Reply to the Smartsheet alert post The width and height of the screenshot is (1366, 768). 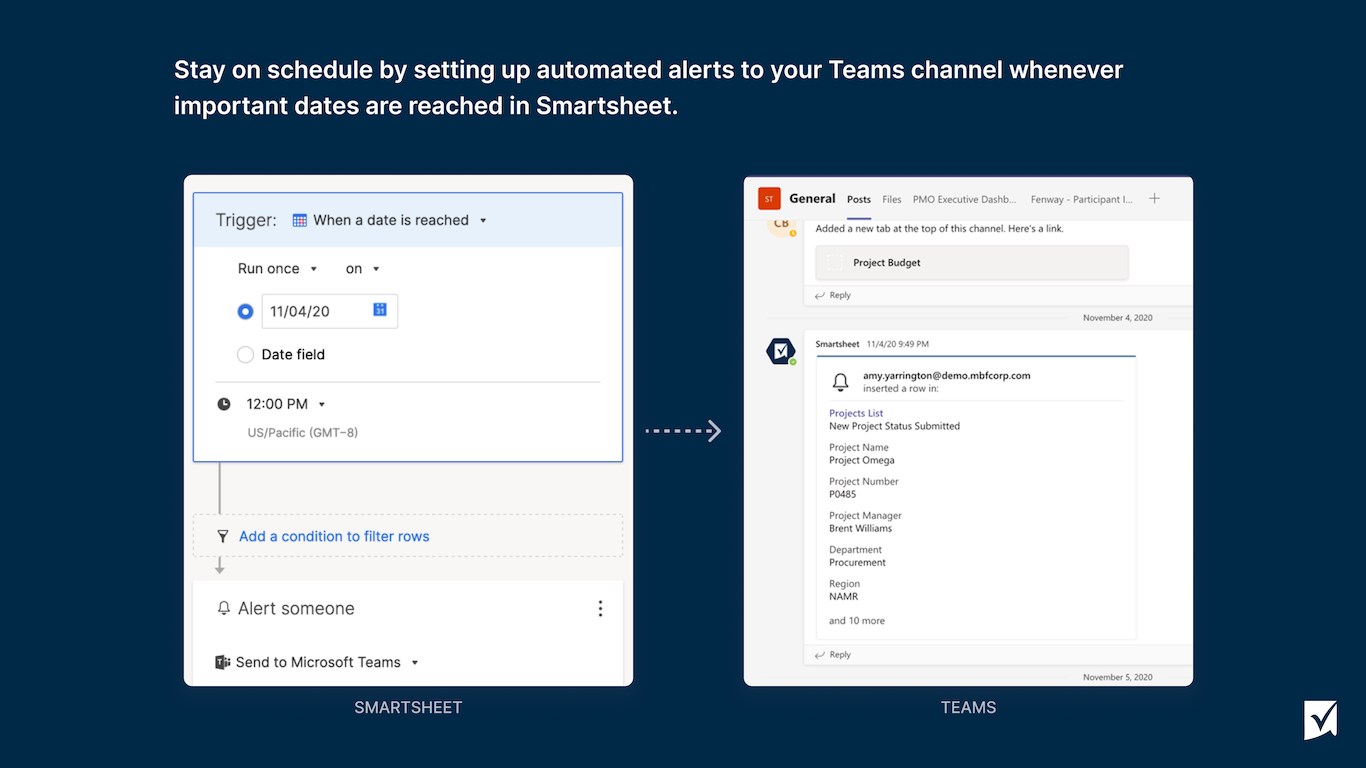click(833, 655)
